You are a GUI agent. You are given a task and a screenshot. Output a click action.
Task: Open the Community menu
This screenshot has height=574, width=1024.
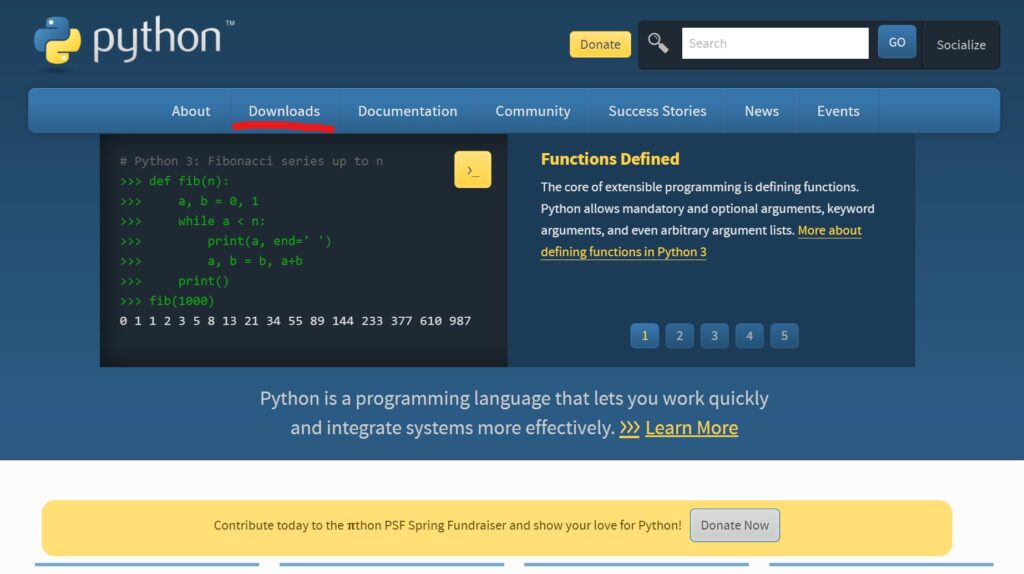533,111
